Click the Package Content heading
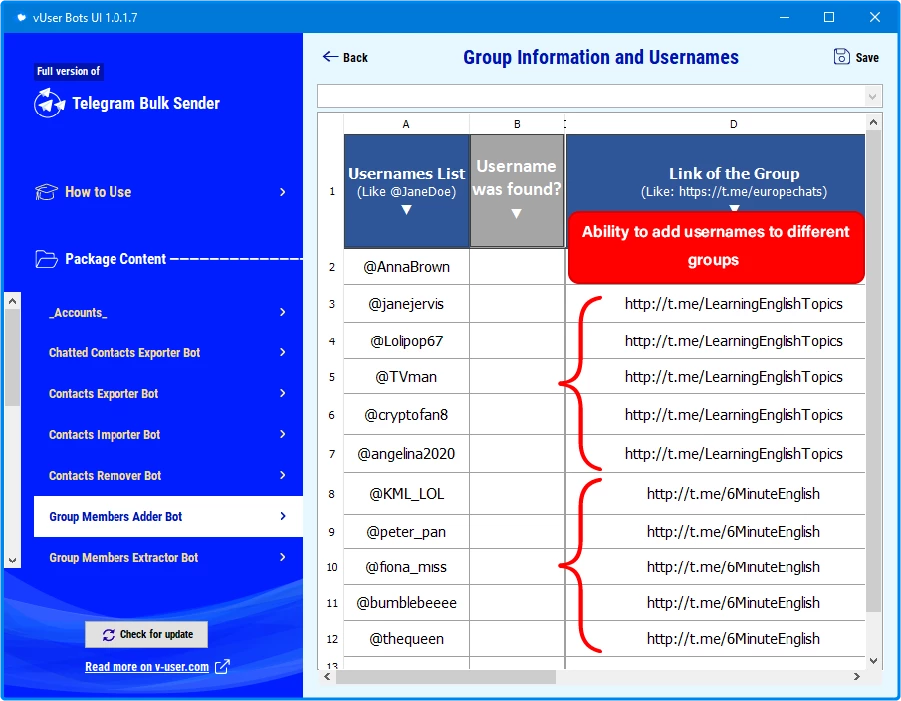This screenshot has width=901, height=701. (115, 259)
